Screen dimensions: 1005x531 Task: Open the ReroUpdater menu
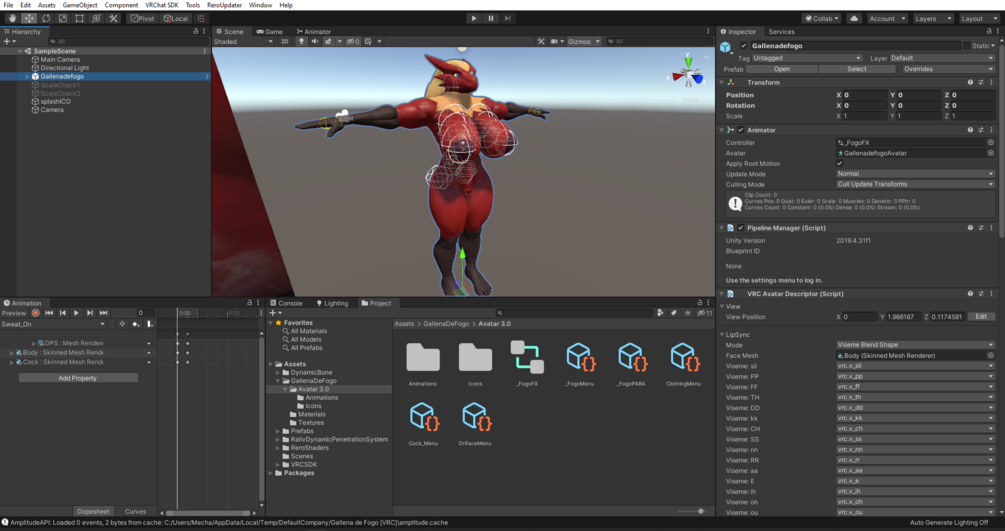[x=224, y=5]
